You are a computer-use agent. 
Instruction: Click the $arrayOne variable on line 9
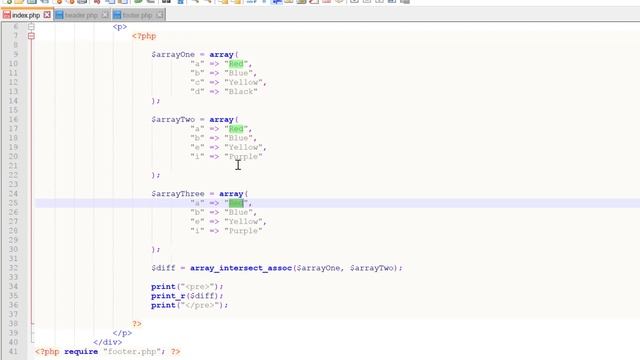[x=173, y=55]
